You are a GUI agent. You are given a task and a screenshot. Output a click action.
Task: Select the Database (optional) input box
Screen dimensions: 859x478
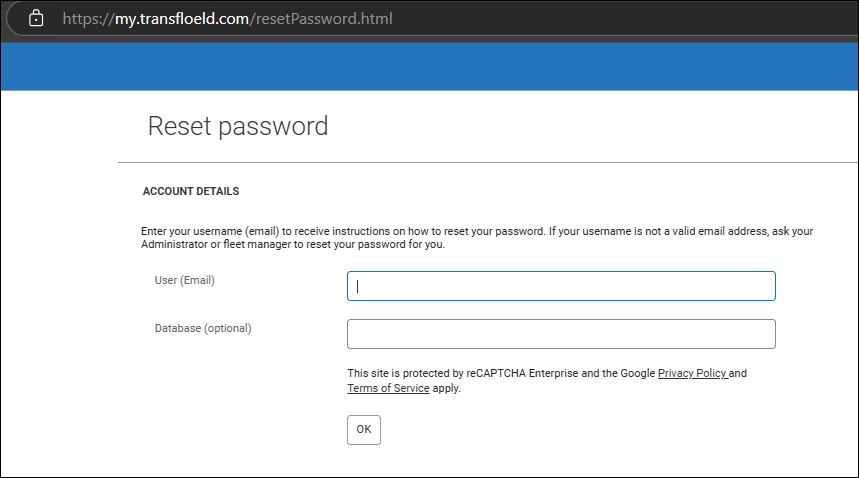tap(561, 334)
